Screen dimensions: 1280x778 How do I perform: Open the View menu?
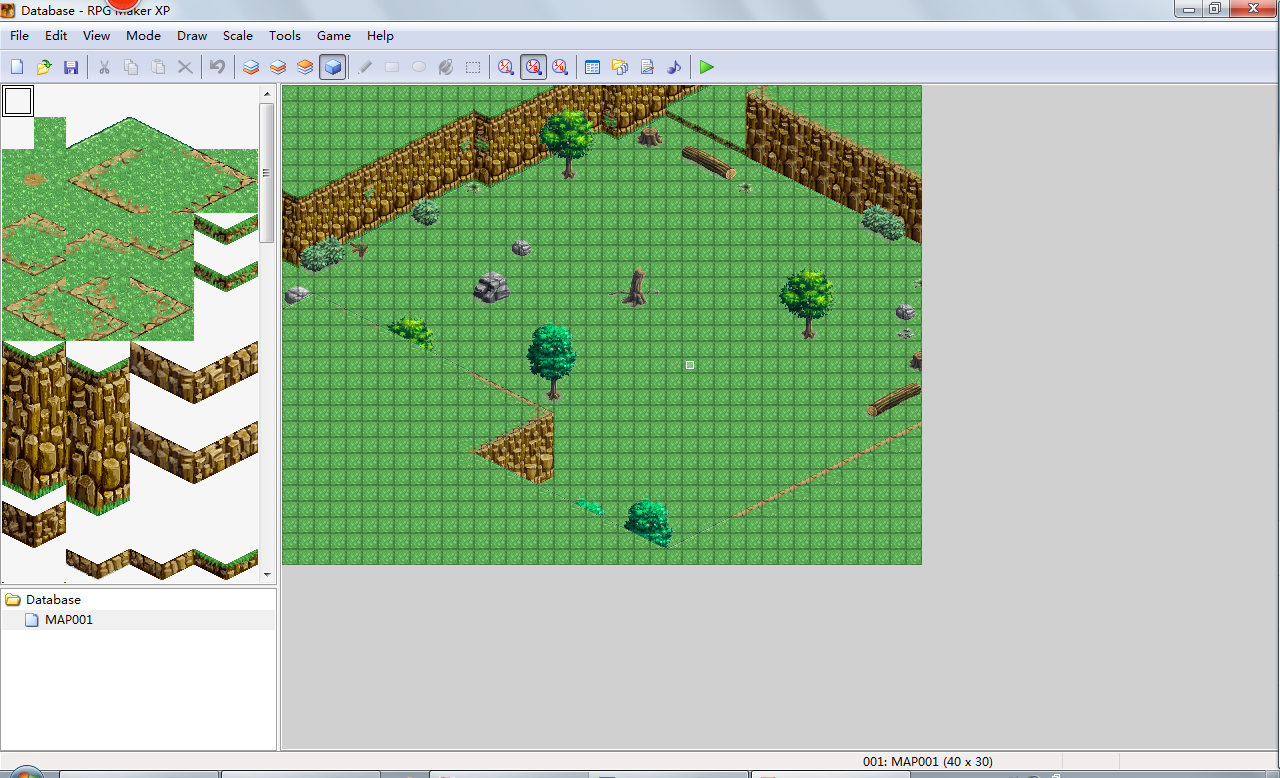[x=97, y=36]
